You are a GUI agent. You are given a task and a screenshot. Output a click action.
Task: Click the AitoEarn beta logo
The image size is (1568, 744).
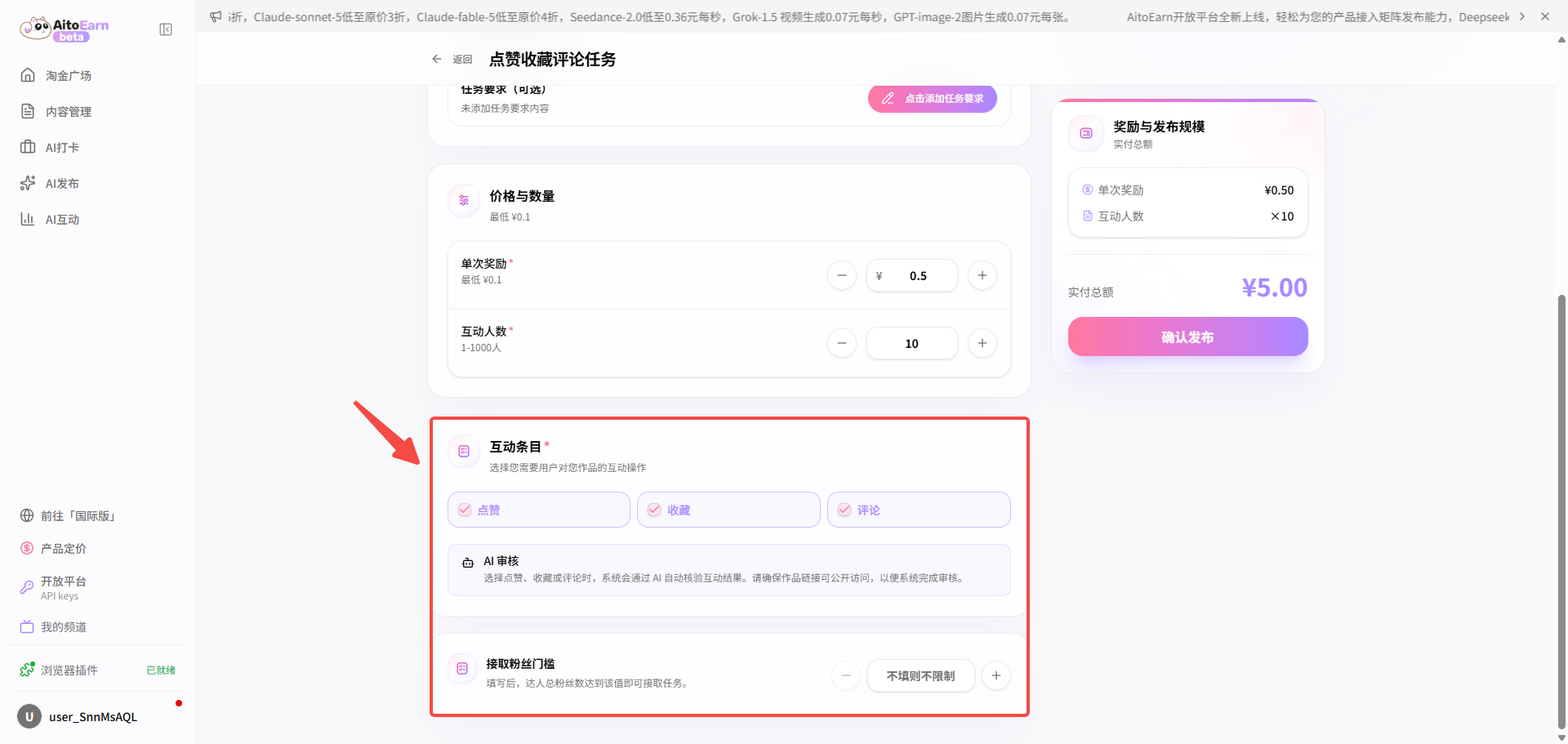pos(65,29)
